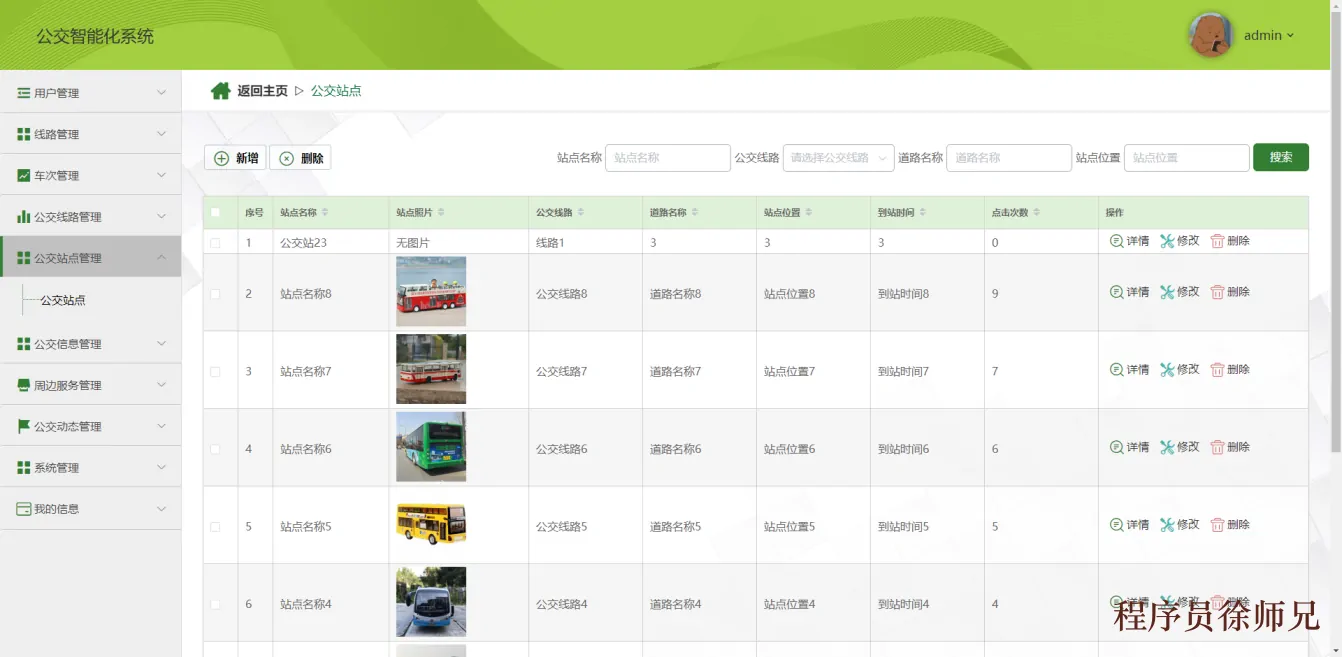Open the 公交线路 select dropdown
Image resolution: width=1342 pixels, height=657 pixels.
pyautogui.click(x=838, y=158)
